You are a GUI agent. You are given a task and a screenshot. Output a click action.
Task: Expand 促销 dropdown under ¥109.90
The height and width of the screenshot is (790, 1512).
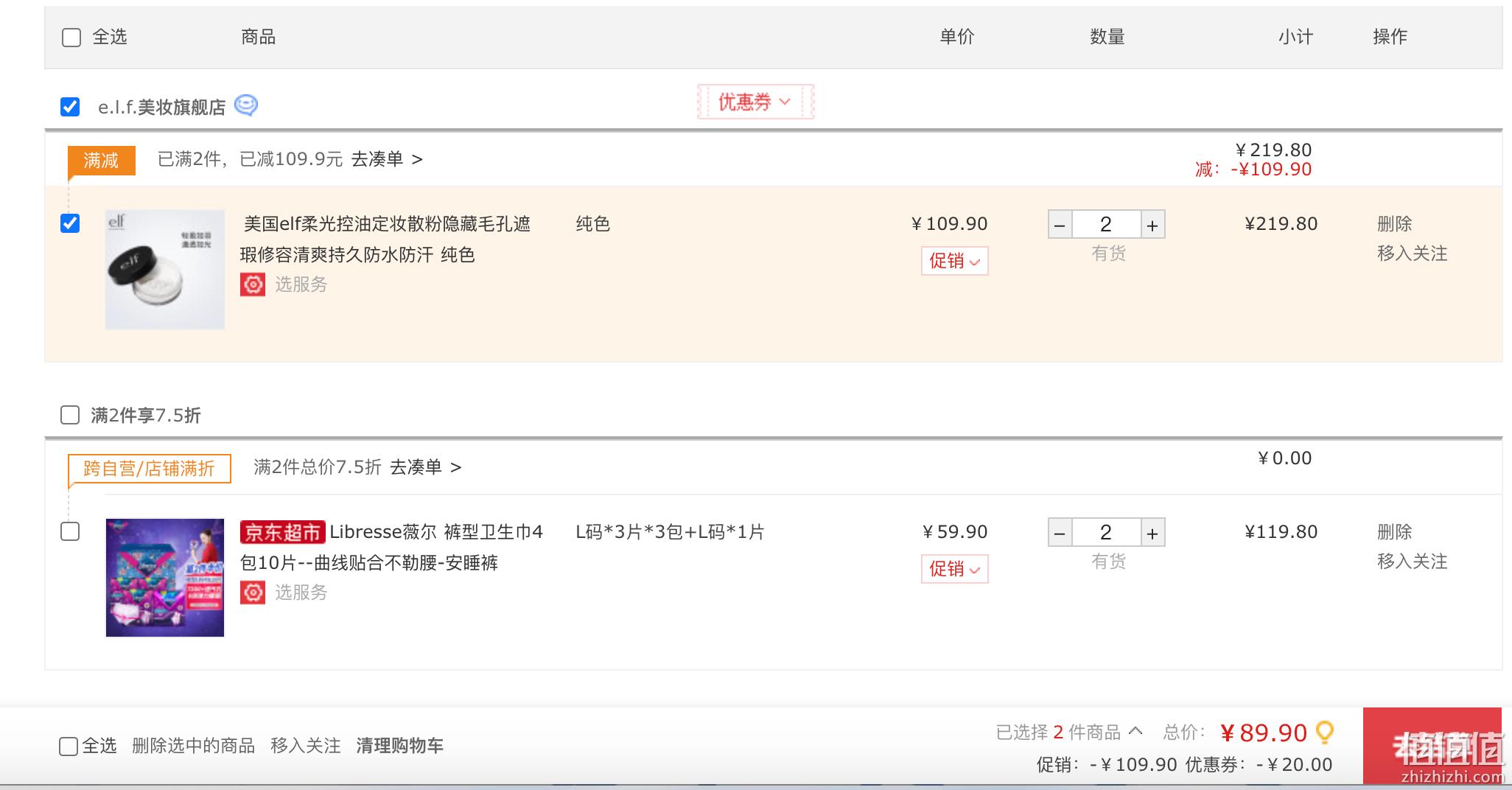(x=954, y=261)
